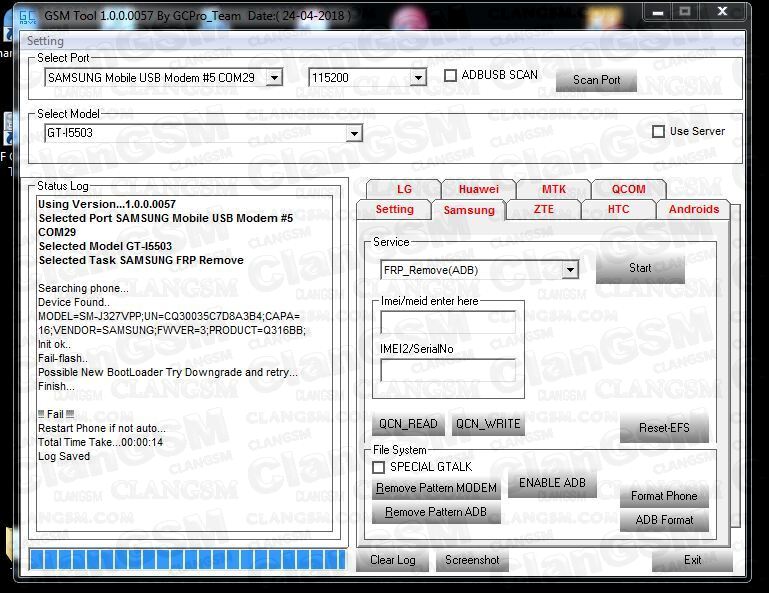The width and height of the screenshot is (769, 593).
Task: Click the 'Init ok..' log line
Action: point(54,344)
